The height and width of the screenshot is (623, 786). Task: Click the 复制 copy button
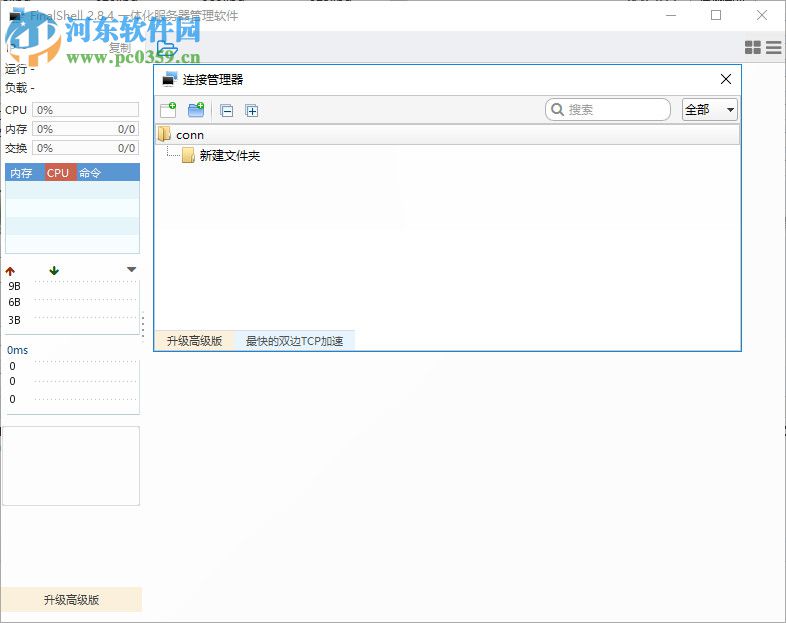(120, 48)
